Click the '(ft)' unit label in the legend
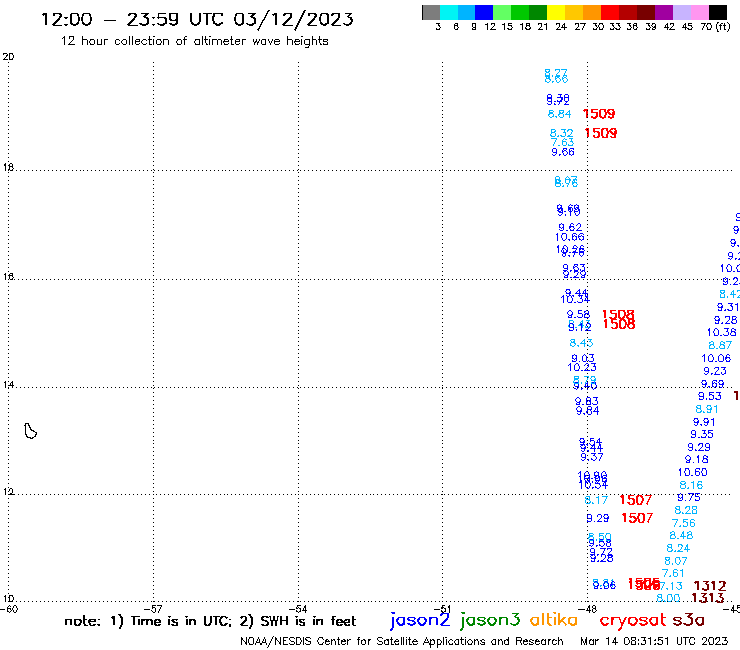 pyautogui.click(x=723, y=26)
